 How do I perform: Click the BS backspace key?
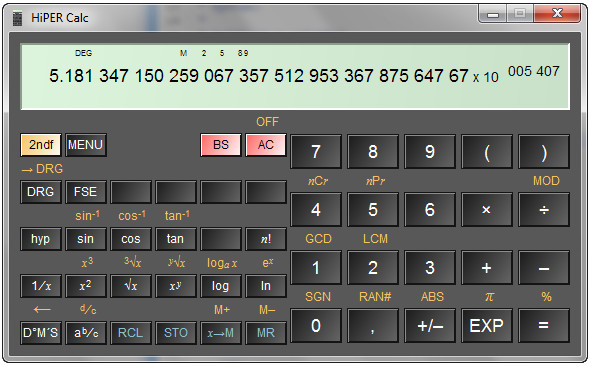[x=221, y=145]
